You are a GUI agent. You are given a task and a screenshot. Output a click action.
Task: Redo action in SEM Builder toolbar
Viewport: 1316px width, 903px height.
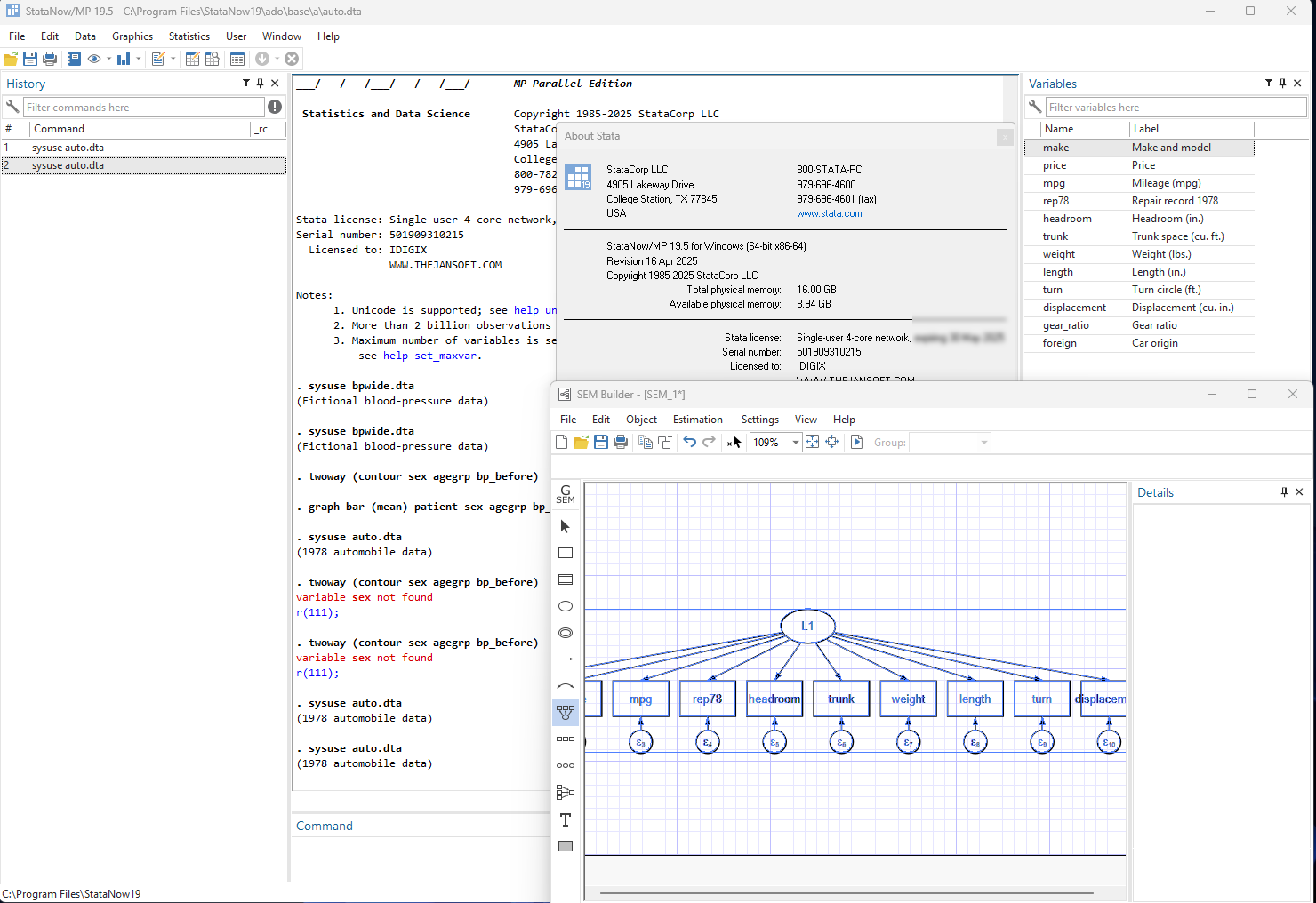709,442
